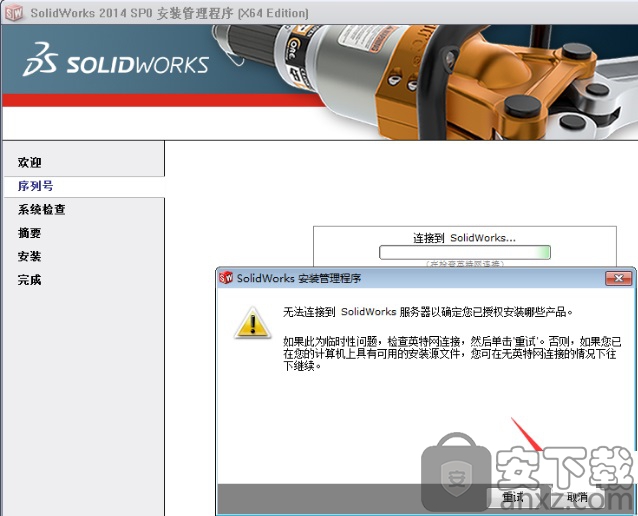638x516 pixels.
Task: Close the SolidWorks error dialog
Action: coord(618,278)
